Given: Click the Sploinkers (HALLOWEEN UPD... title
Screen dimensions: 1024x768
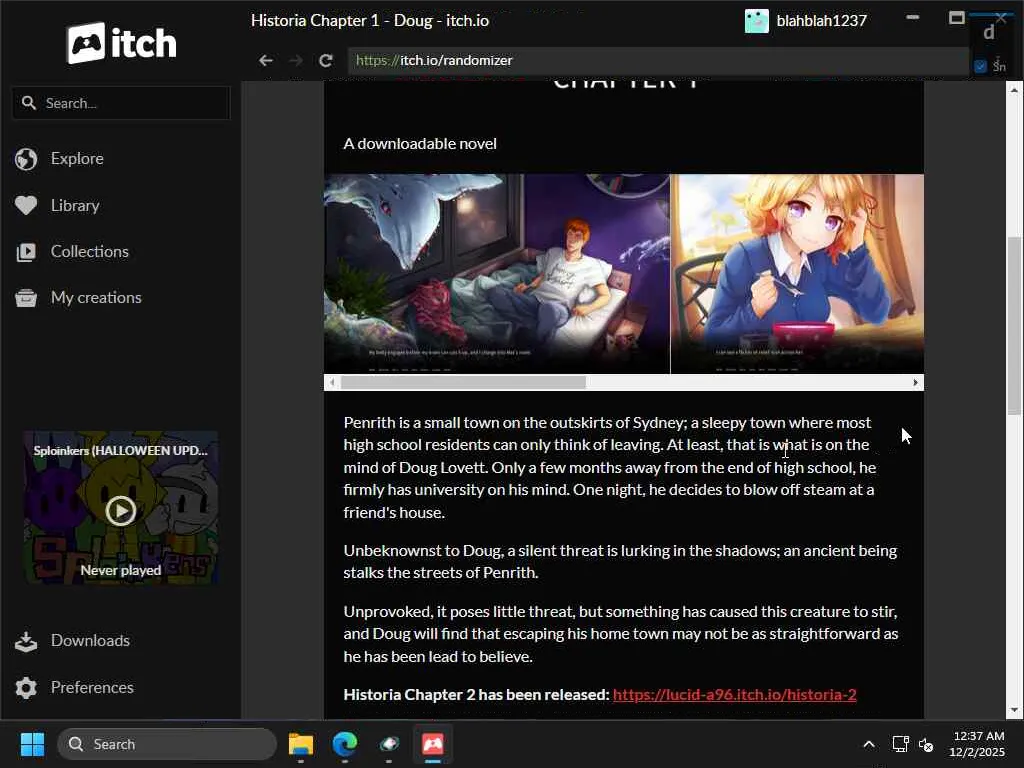Looking at the screenshot, I should tap(121, 451).
